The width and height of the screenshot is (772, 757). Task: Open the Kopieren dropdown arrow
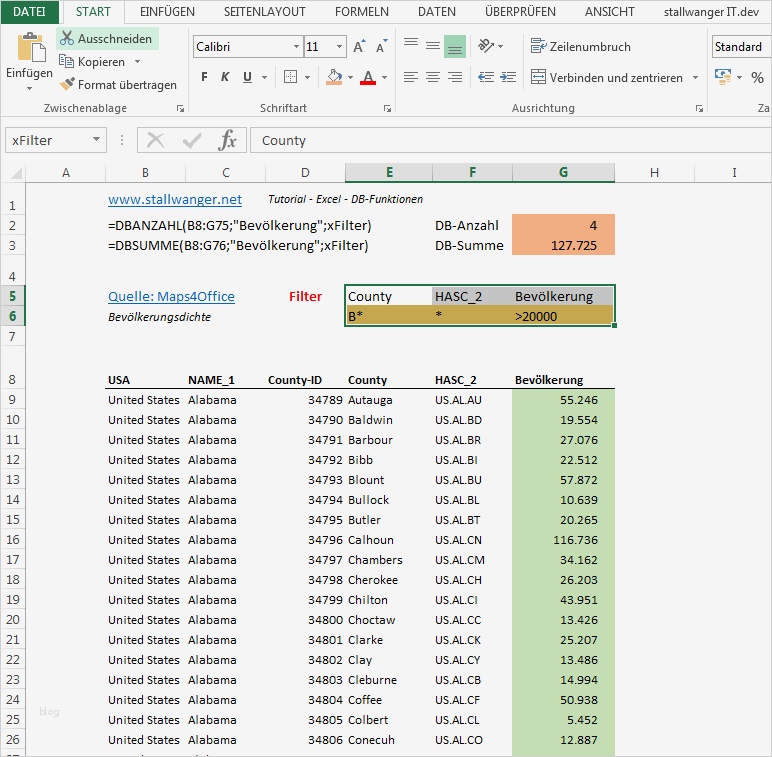[x=137, y=62]
